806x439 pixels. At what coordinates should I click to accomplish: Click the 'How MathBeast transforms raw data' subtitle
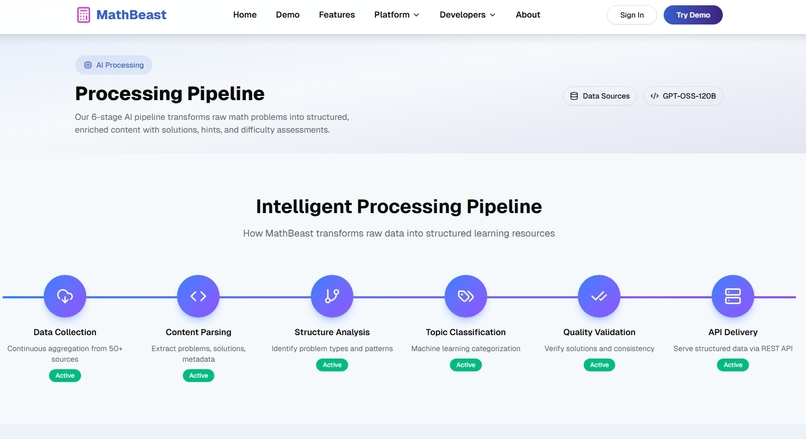click(x=399, y=233)
